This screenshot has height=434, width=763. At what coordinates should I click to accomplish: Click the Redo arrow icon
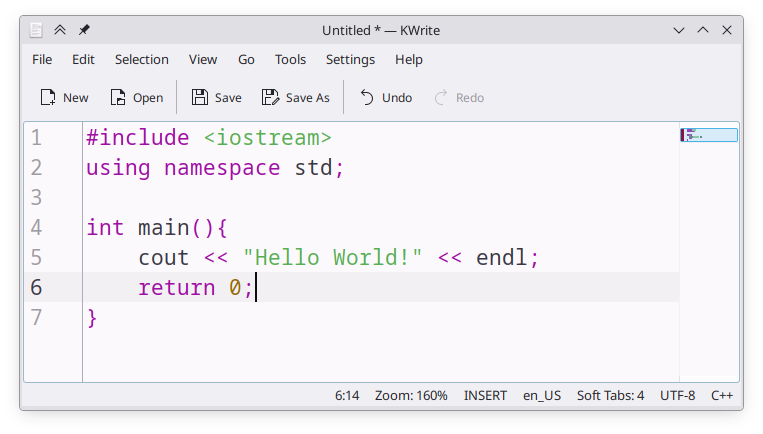pyautogui.click(x=441, y=98)
